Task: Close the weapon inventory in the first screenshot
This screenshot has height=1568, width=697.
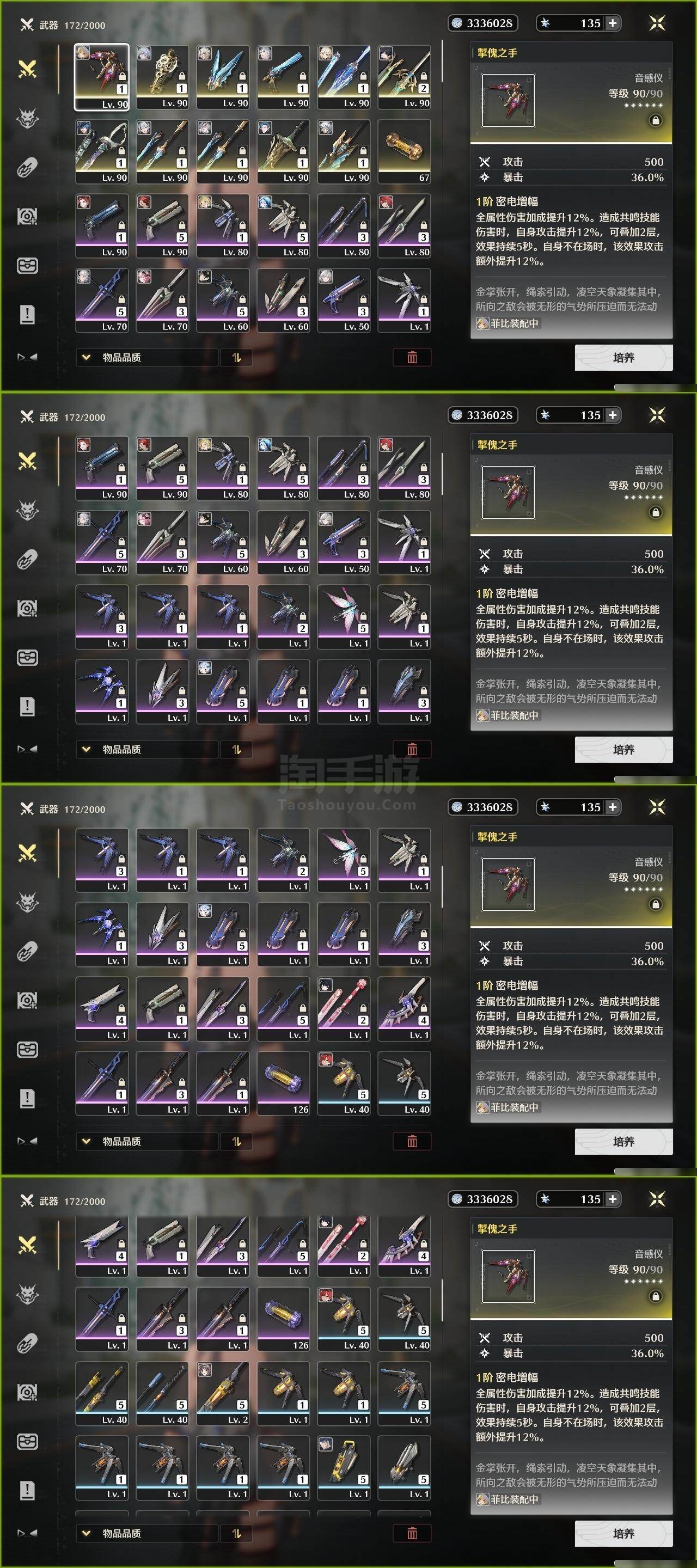Action: tap(657, 23)
